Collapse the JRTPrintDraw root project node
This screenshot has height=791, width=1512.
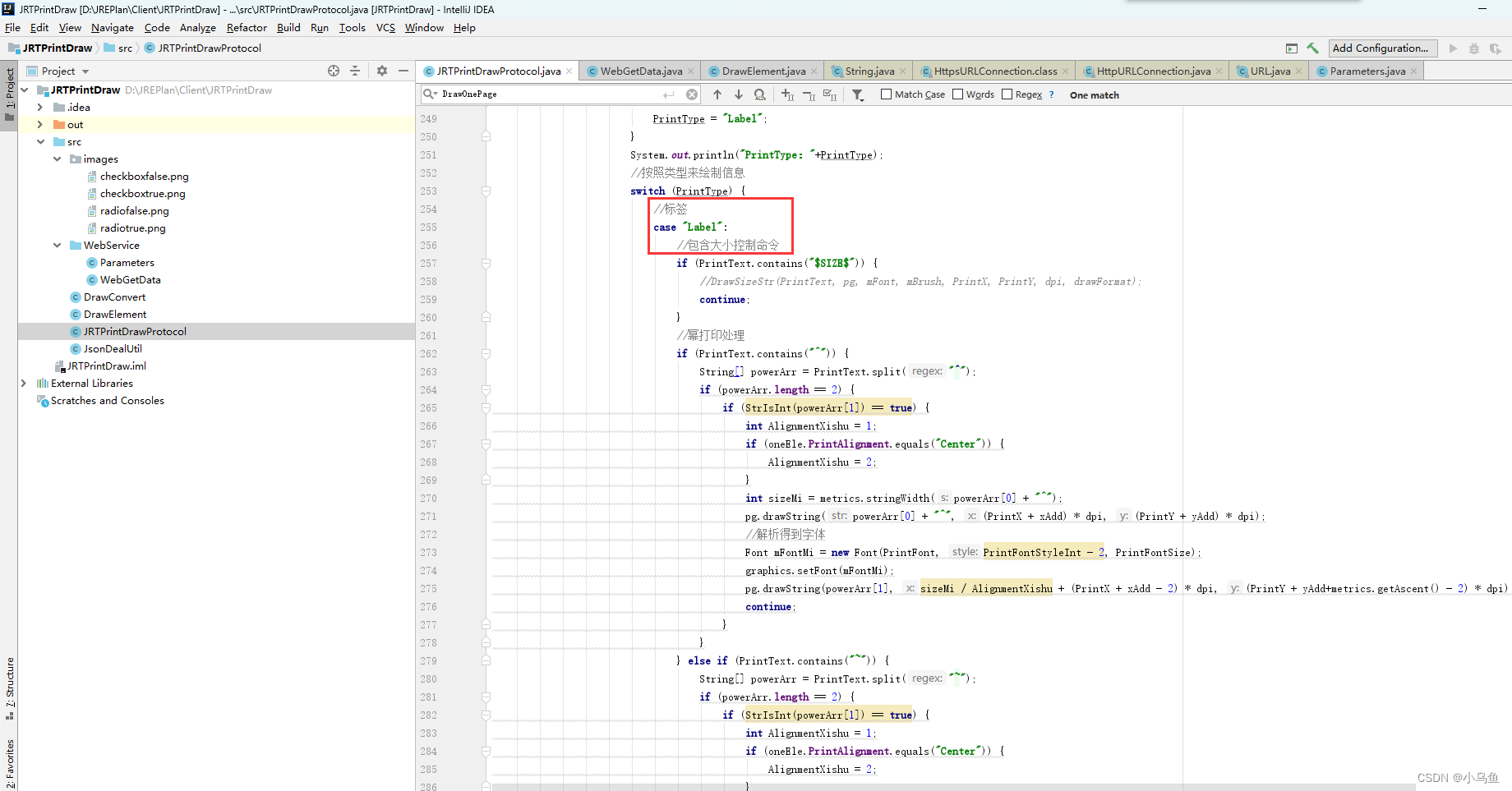coord(25,90)
